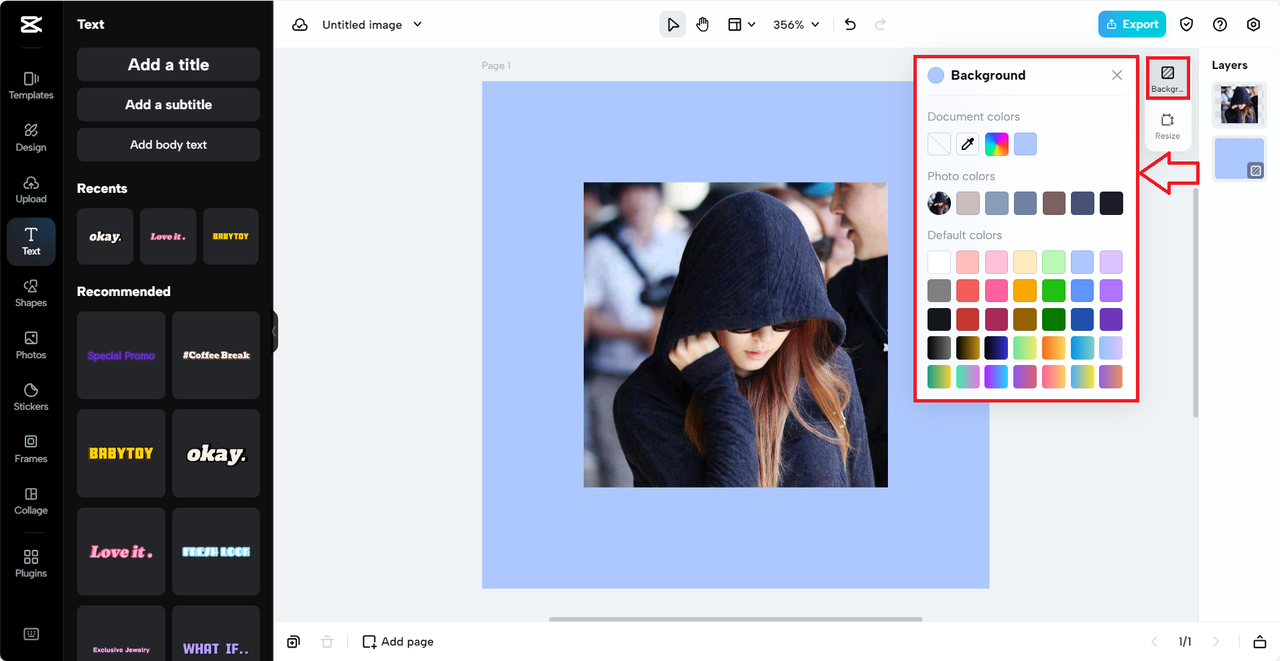Click the Redo arrow
1280x661 pixels.
pyautogui.click(x=880, y=25)
